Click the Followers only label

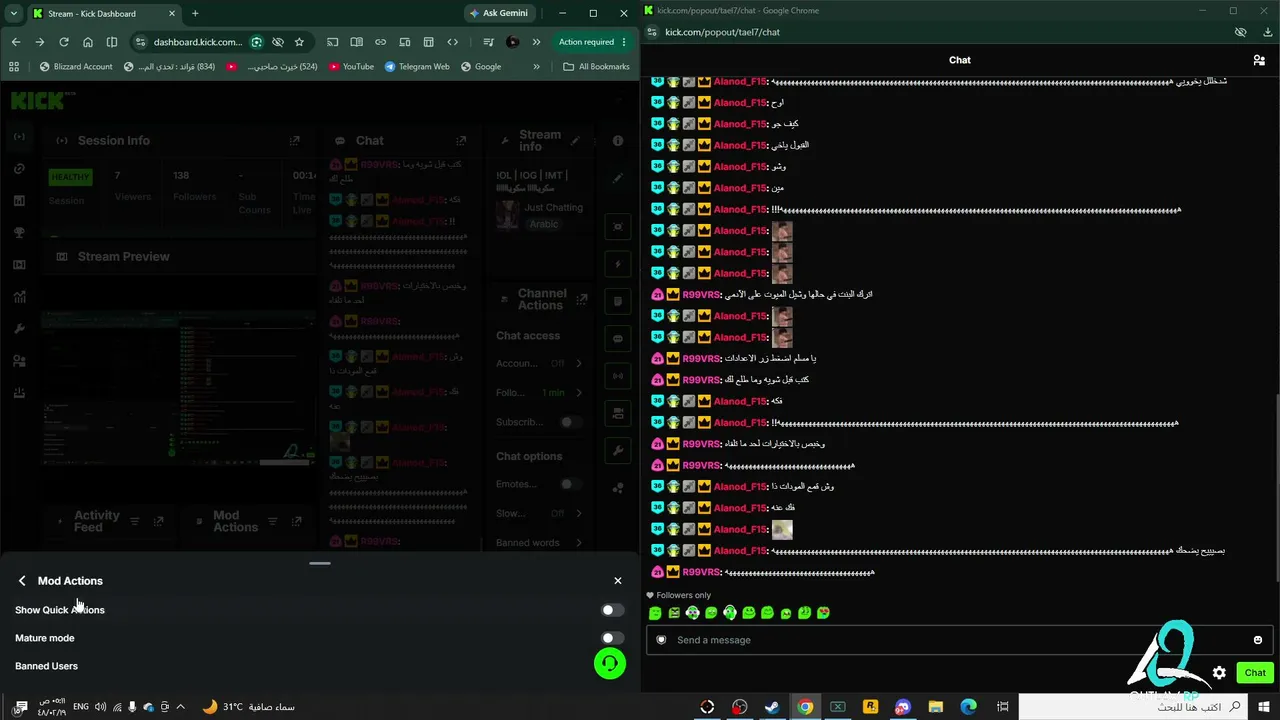click(684, 595)
